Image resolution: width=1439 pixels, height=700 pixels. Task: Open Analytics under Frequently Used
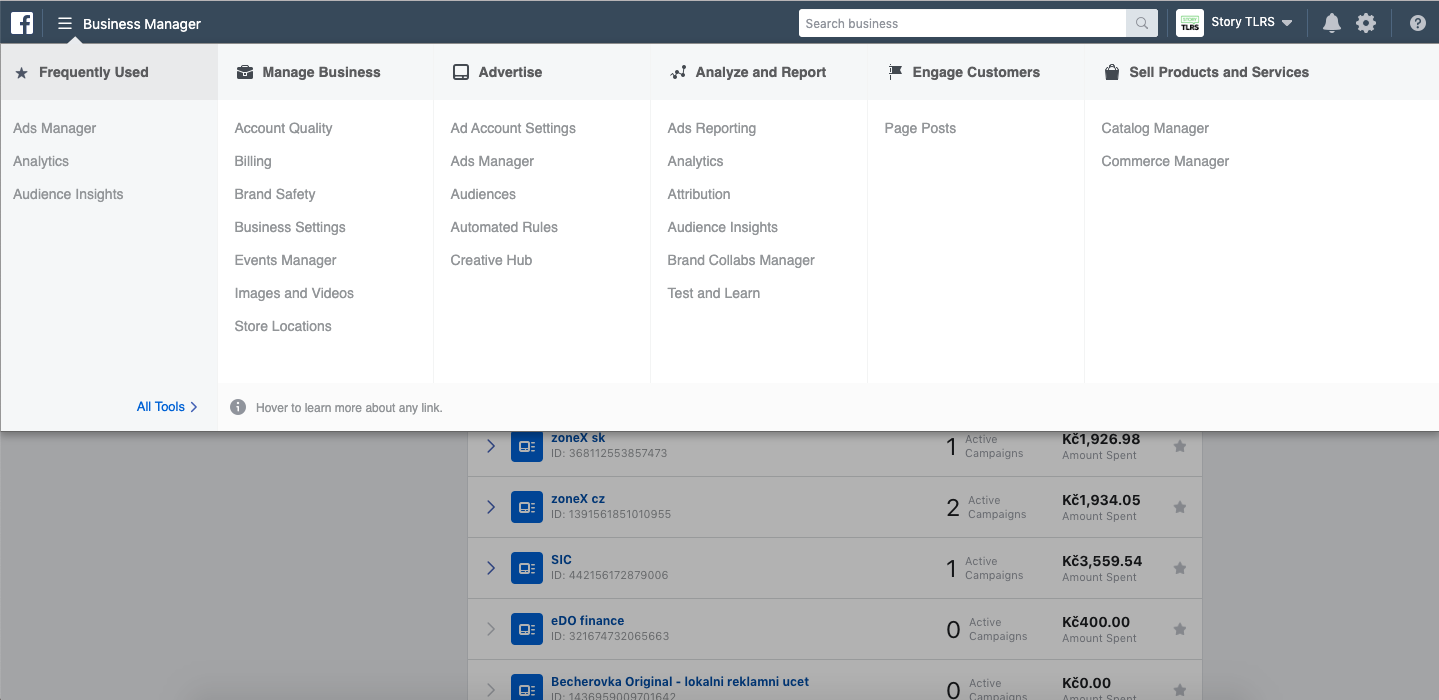point(41,161)
